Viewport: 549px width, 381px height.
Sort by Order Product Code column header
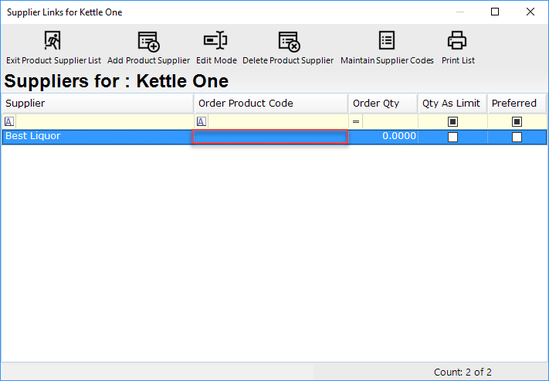271,104
